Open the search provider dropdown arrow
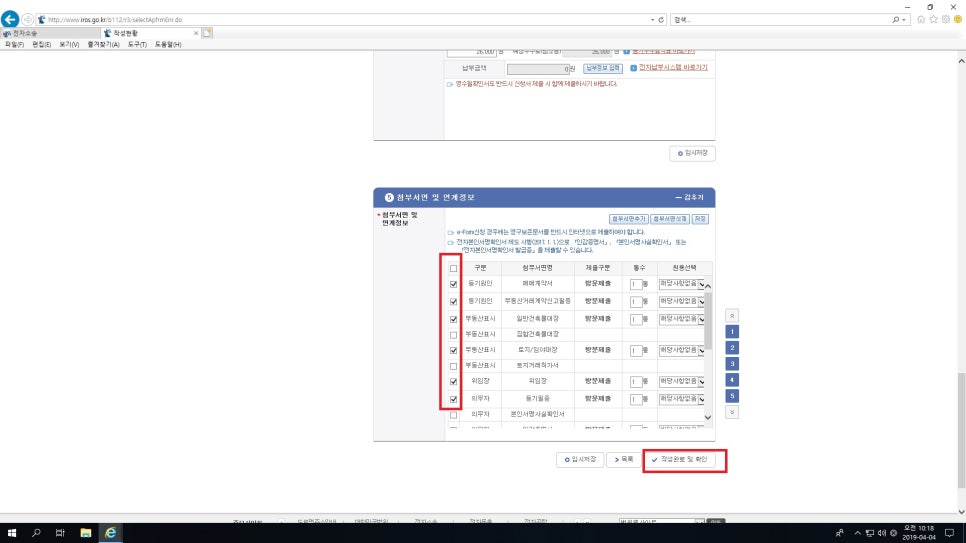966x543 pixels. click(904, 20)
